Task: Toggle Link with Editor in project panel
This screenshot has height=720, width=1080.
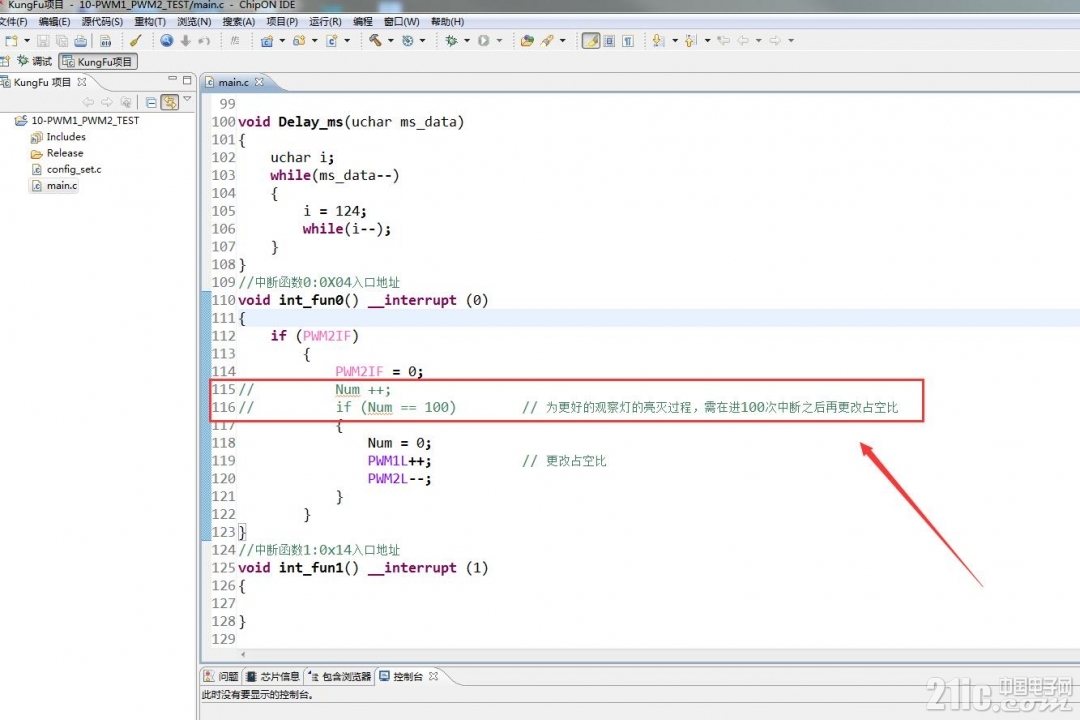Action: (x=169, y=103)
